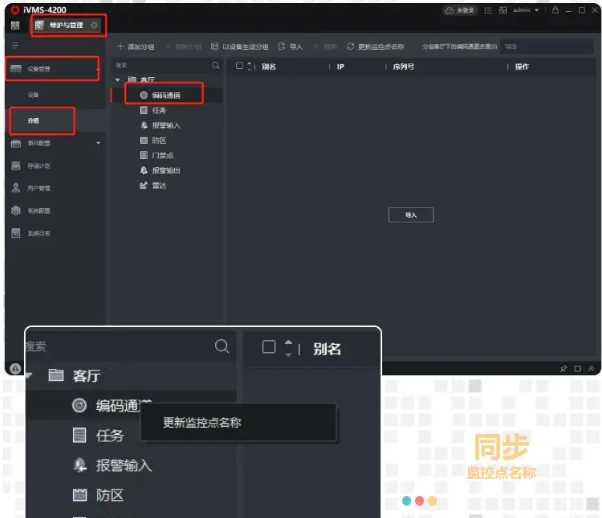602x518 pixels.
Task: Select the 雷达 radar icon
Action: [x=144, y=185]
